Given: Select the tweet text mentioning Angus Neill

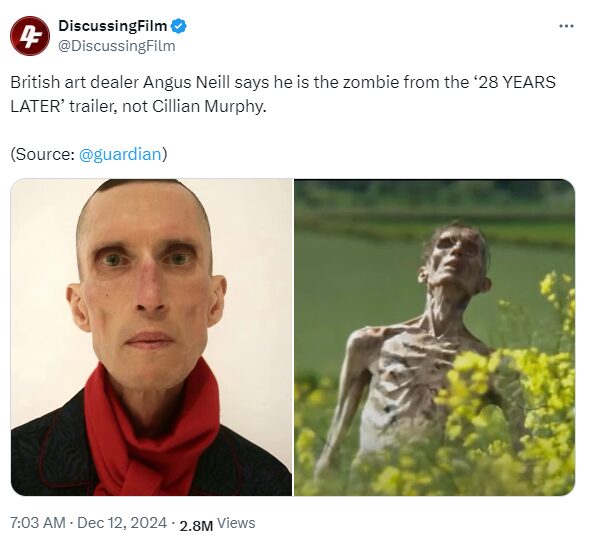Looking at the screenshot, I should pyautogui.click(x=283, y=94).
